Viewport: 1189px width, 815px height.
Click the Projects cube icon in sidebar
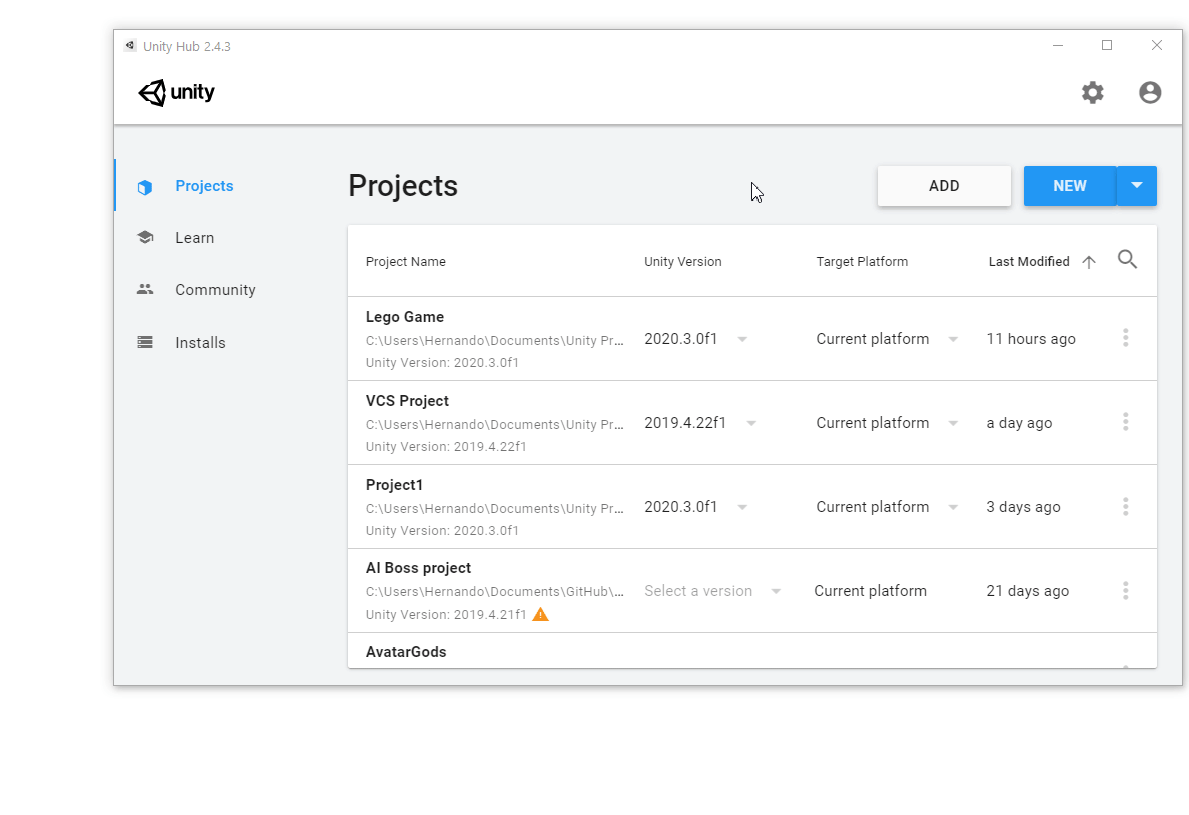coord(145,187)
